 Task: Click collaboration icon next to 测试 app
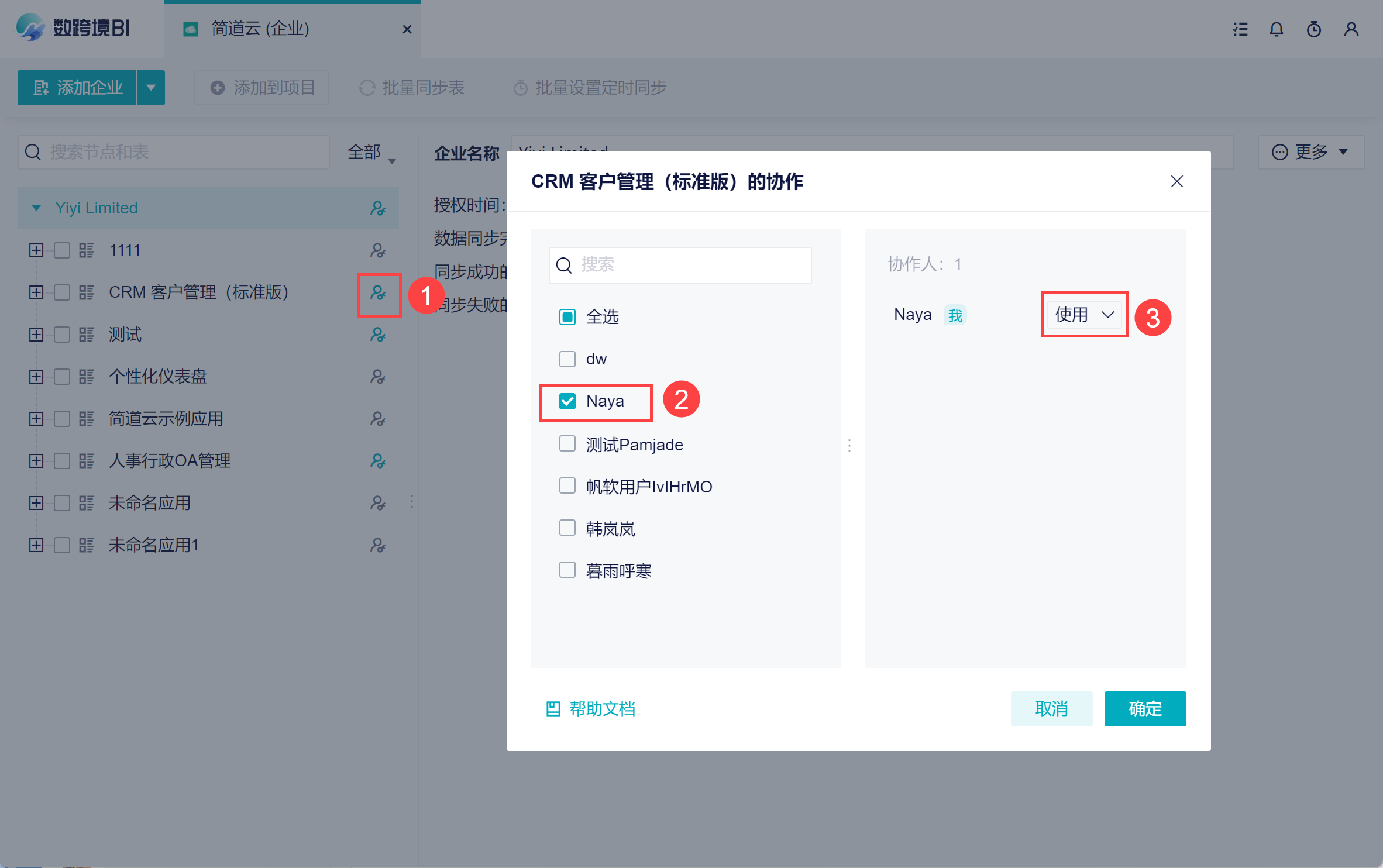pyautogui.click(x=378, y=335)
